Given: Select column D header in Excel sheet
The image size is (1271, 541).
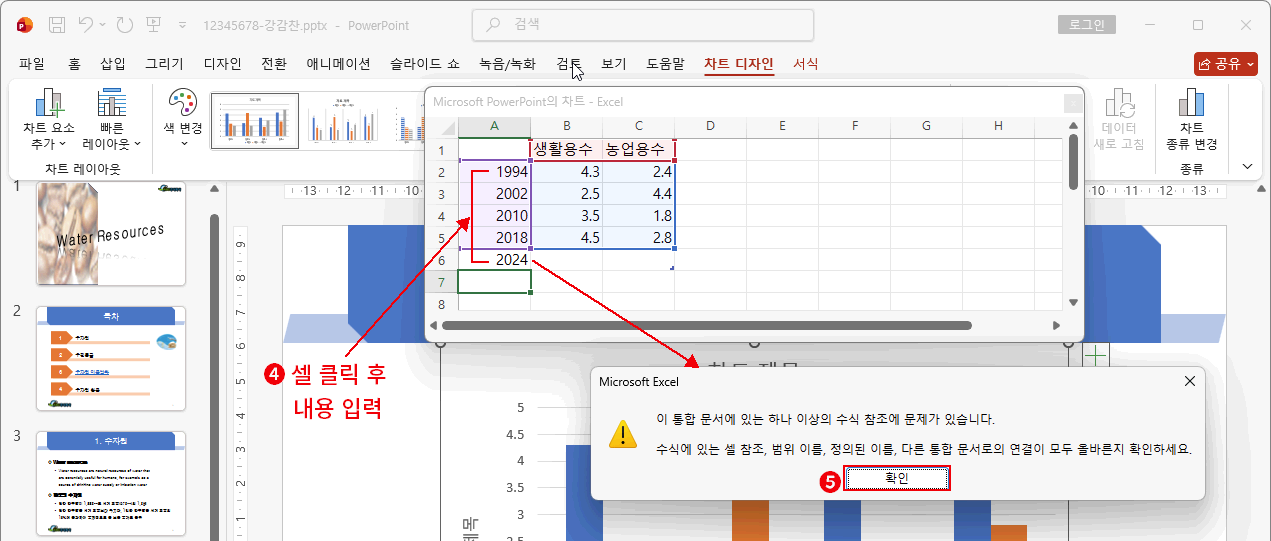Looking at the screenshot, I should pos(710,126).
